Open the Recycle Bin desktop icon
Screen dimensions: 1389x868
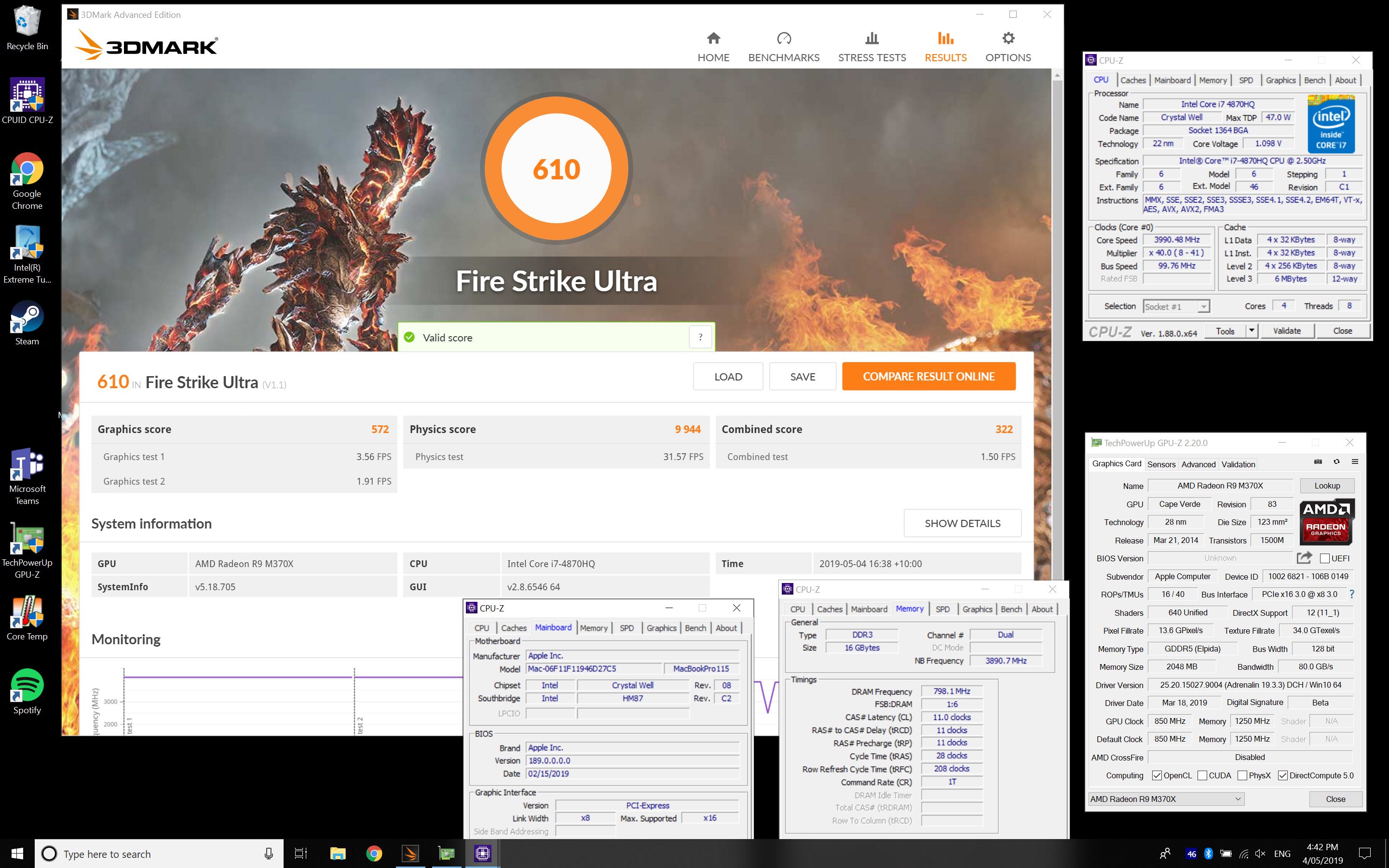click(27, 27)
